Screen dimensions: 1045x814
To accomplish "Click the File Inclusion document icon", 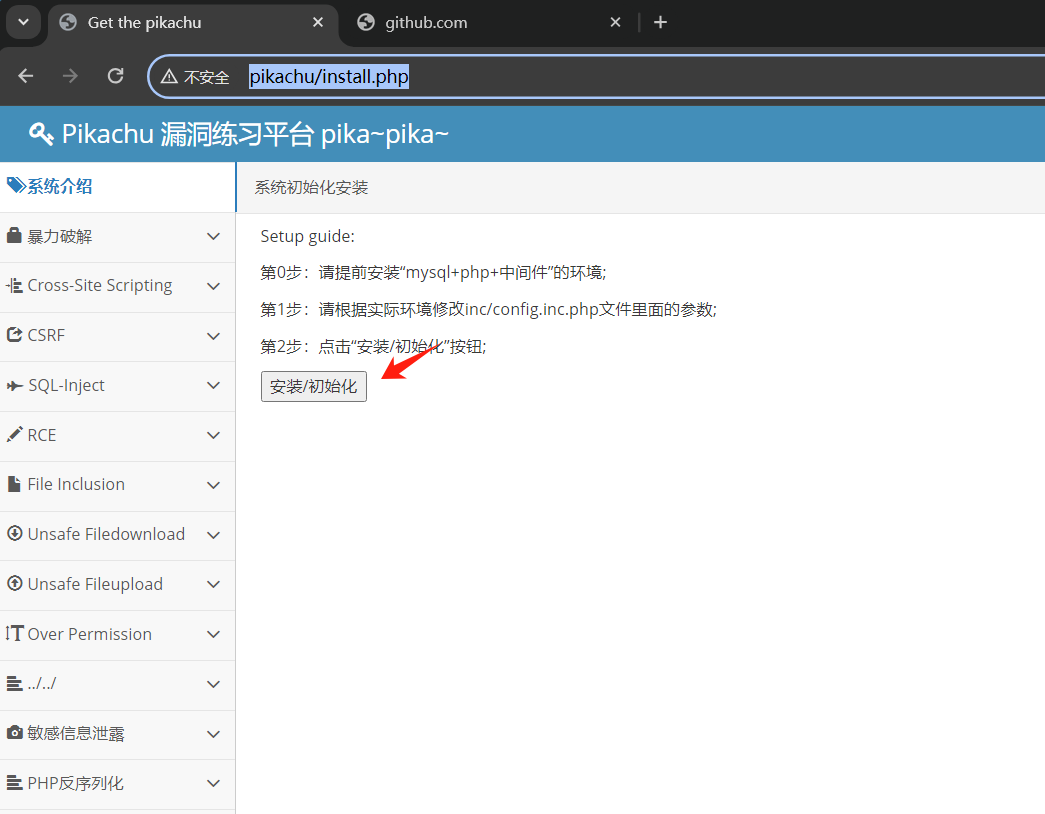I will point(14,484).
